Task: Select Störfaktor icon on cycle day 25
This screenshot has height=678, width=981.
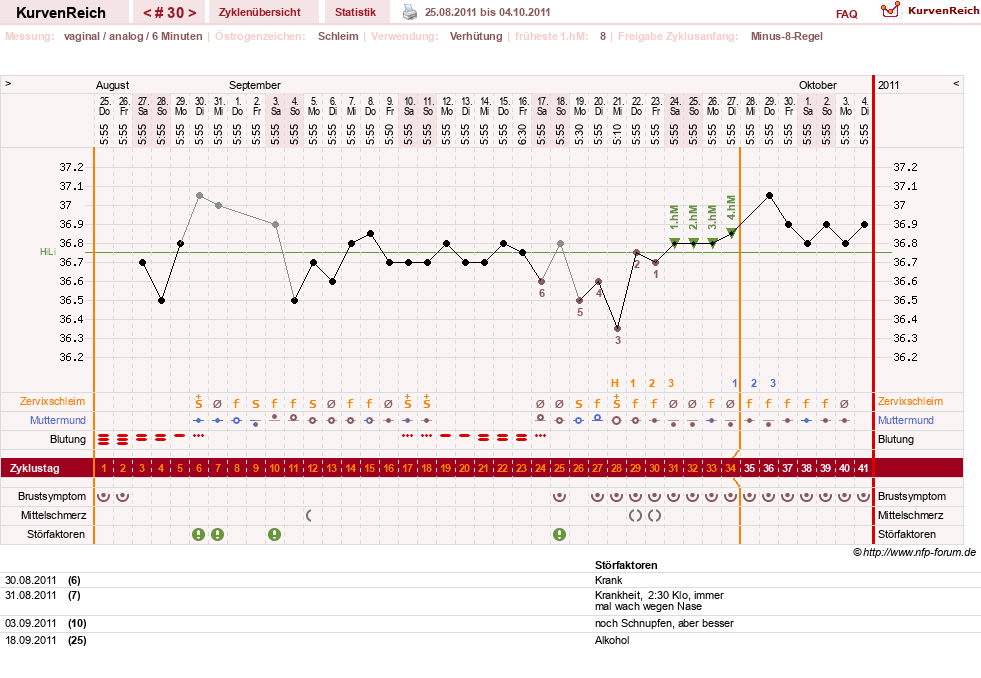Action: (x=559, y=534)
